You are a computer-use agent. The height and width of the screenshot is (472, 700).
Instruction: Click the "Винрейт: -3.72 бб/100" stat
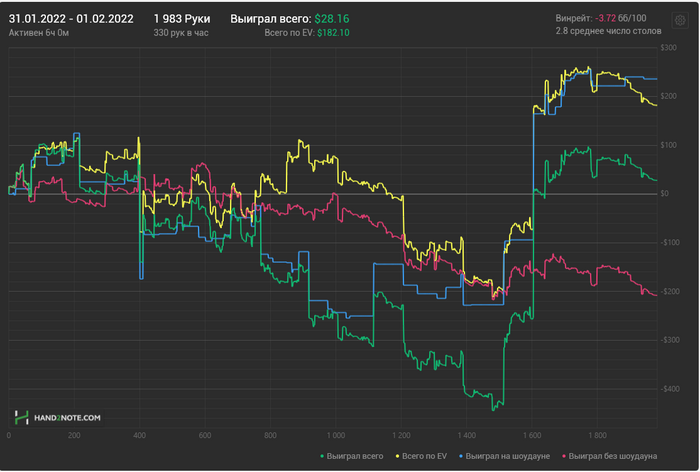(x=601, y=18)
